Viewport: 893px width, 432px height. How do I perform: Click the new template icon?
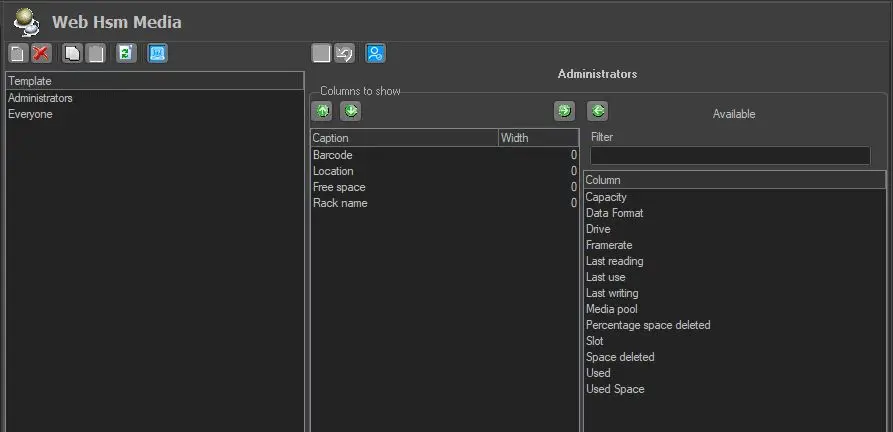17,54
